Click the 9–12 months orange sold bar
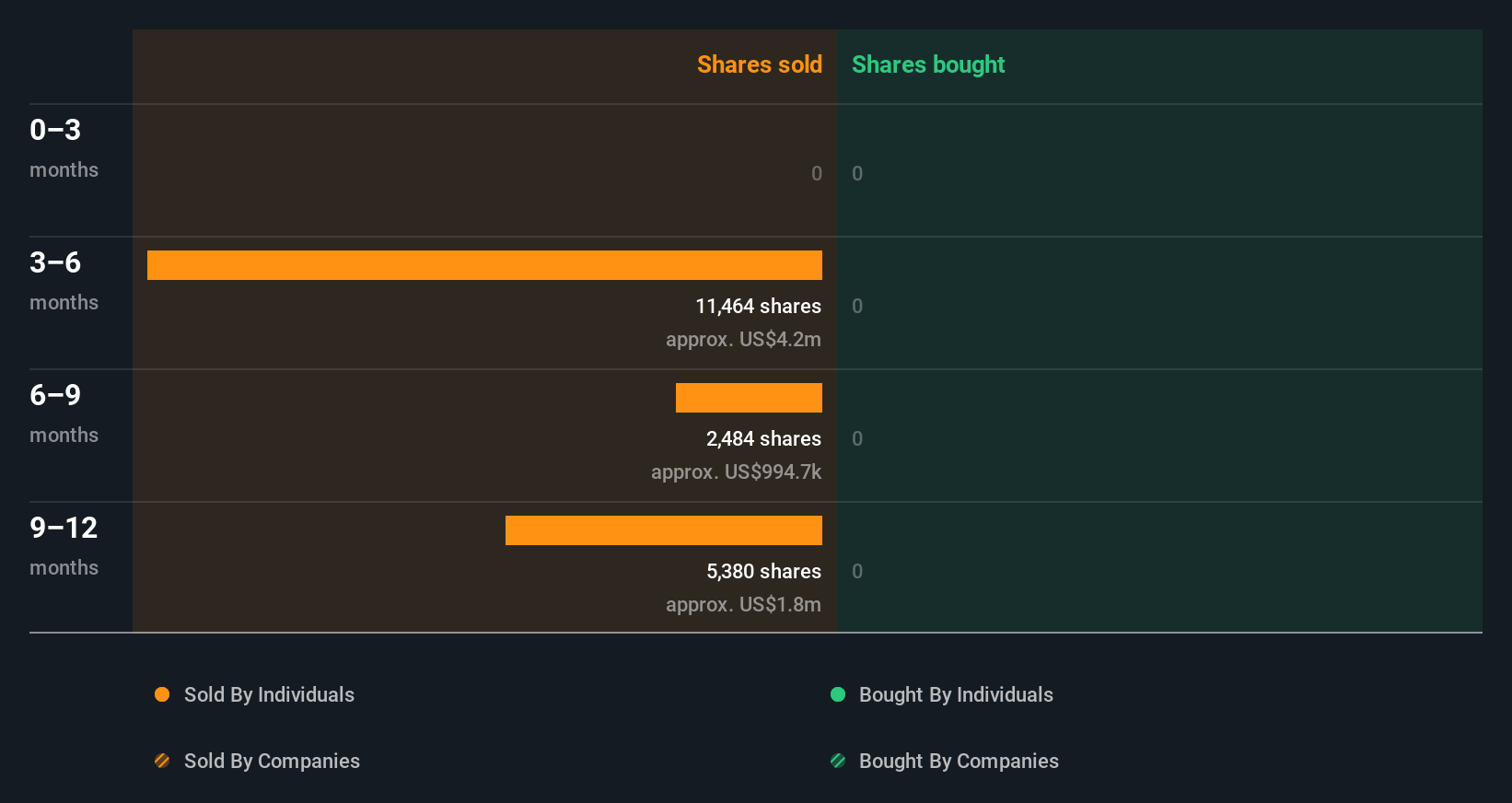The image size is (1512, 803). coord(664,530)
